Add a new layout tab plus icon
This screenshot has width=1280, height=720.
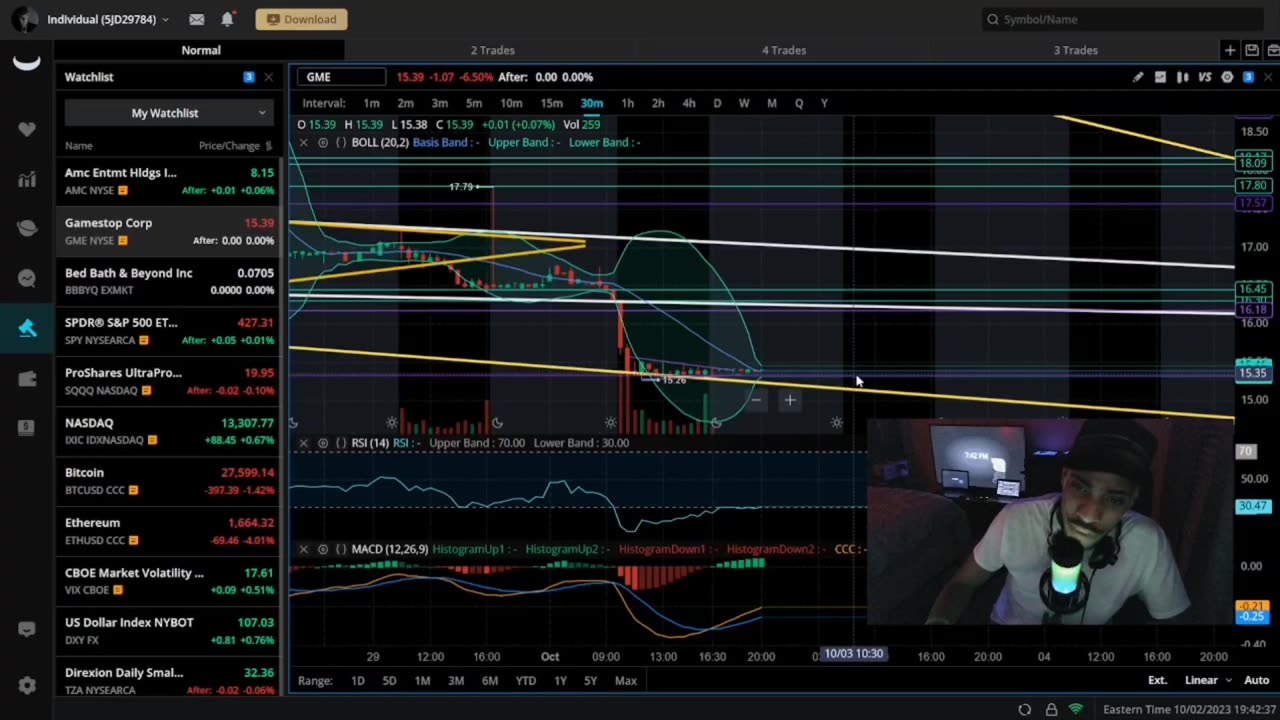pos(1230,50)
